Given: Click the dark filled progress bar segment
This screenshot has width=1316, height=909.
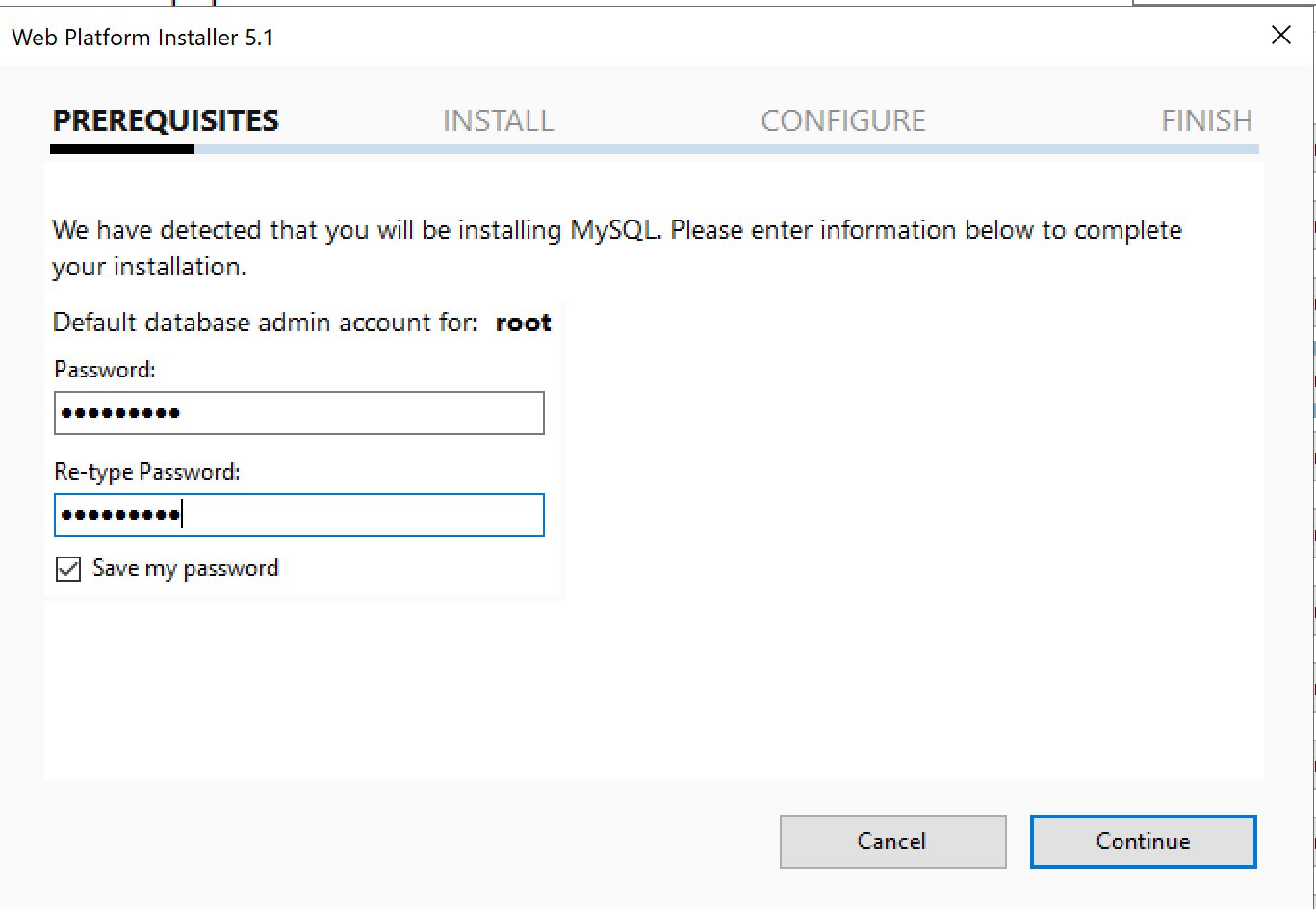Looking at the screenshot, I should click(122, 149).
